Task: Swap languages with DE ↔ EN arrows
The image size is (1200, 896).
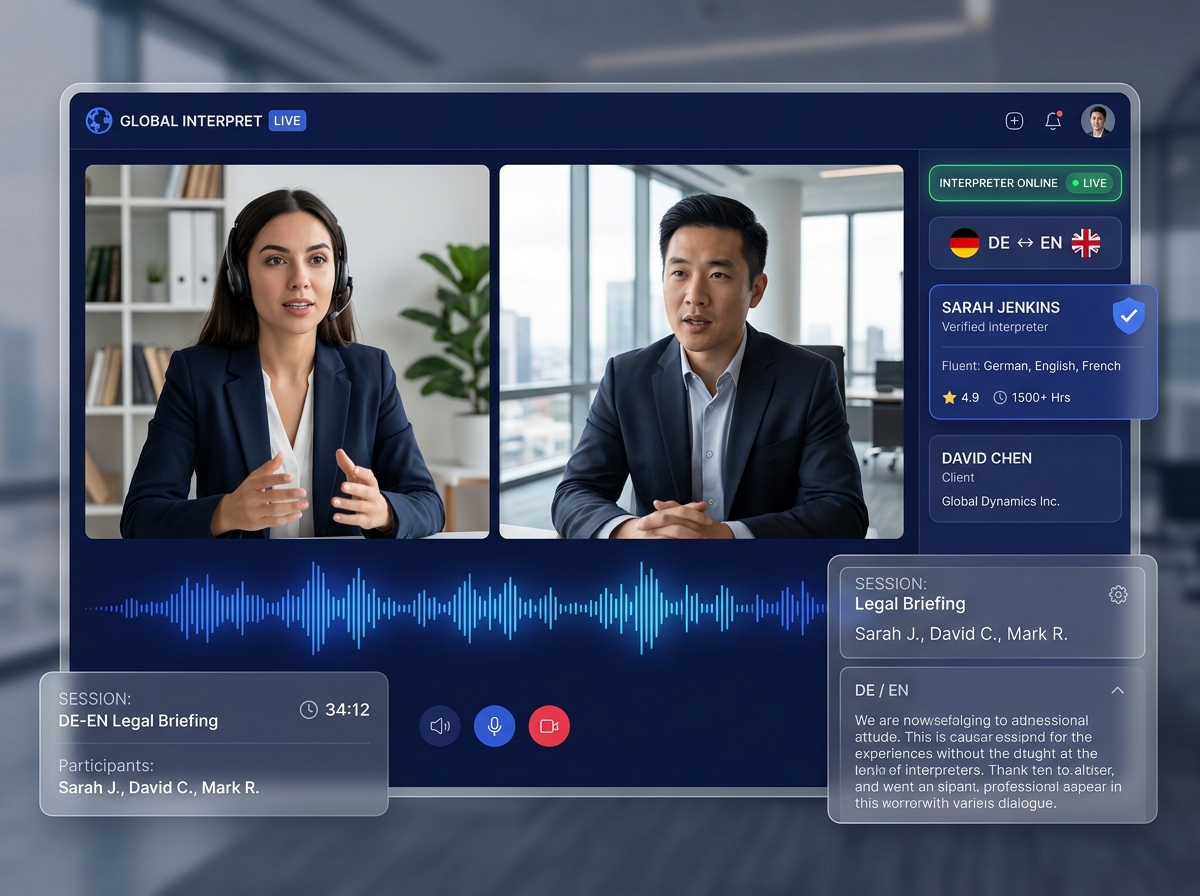Action: click(1024, 243)
